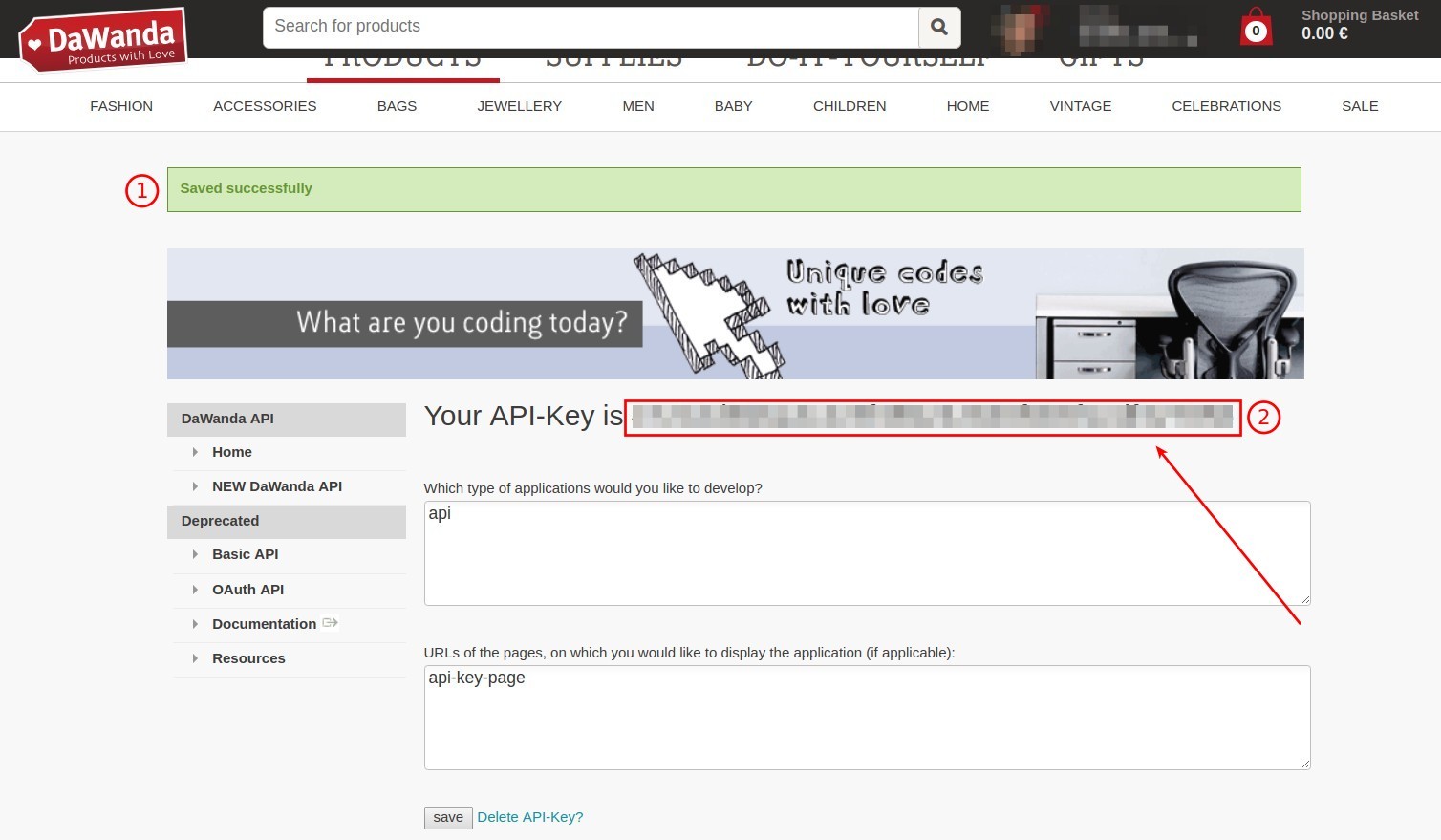
Task: Click the application type textarea containing api
Action: tap(867, 553)
